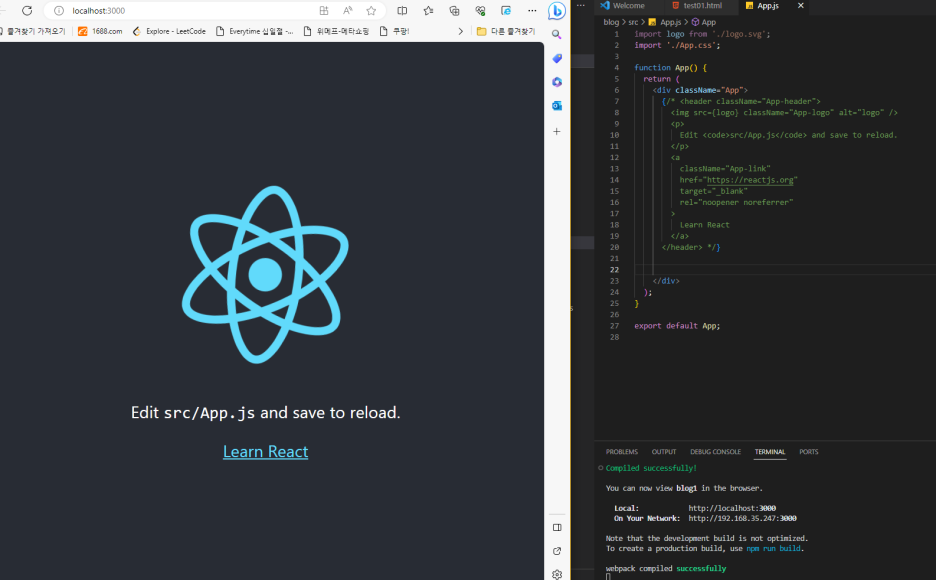This screenshot has height=580, width=936.
Task: Activate Read aloud icon in address bar
Action: click(347, 11)
